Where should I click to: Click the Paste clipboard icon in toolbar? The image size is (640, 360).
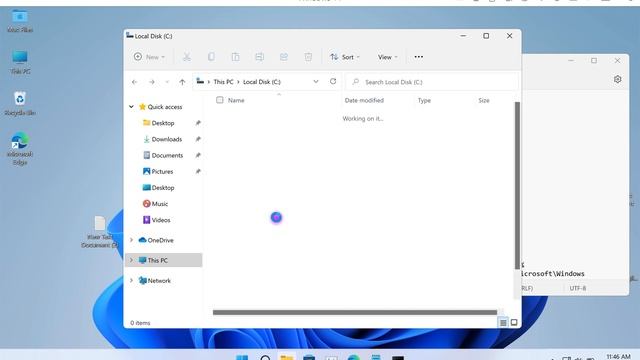pos(236,57)
